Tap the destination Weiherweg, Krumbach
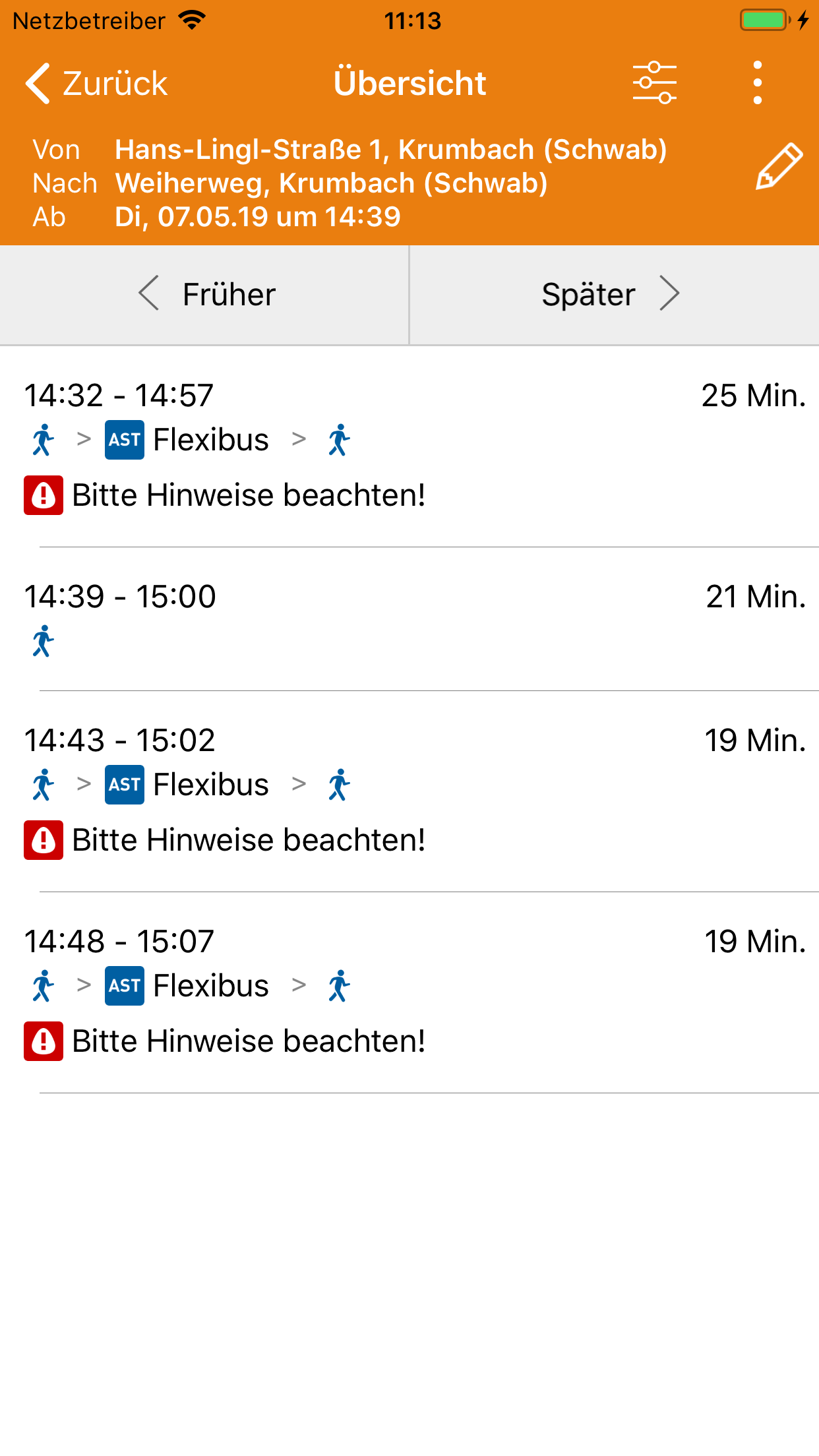This screenshot has height=1456, width=819. pos(331,183)
